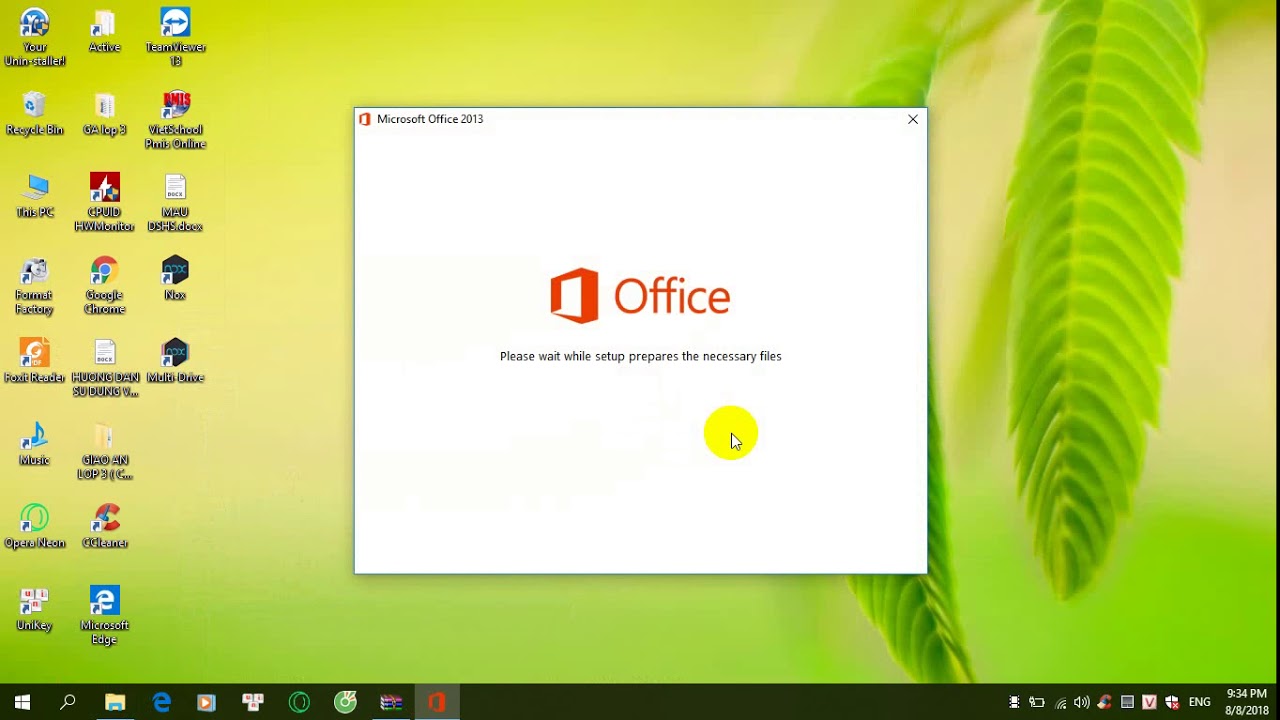Image resolution: width=1280 pixels, height=720 pixels.
Task: Click the taskbar search magnifier
Action: pyautogui.click(x=68, y=702)
